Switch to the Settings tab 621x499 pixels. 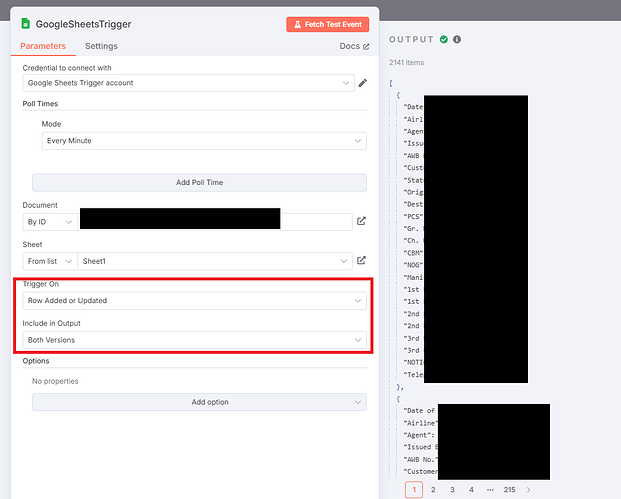(x=101, y=46)
